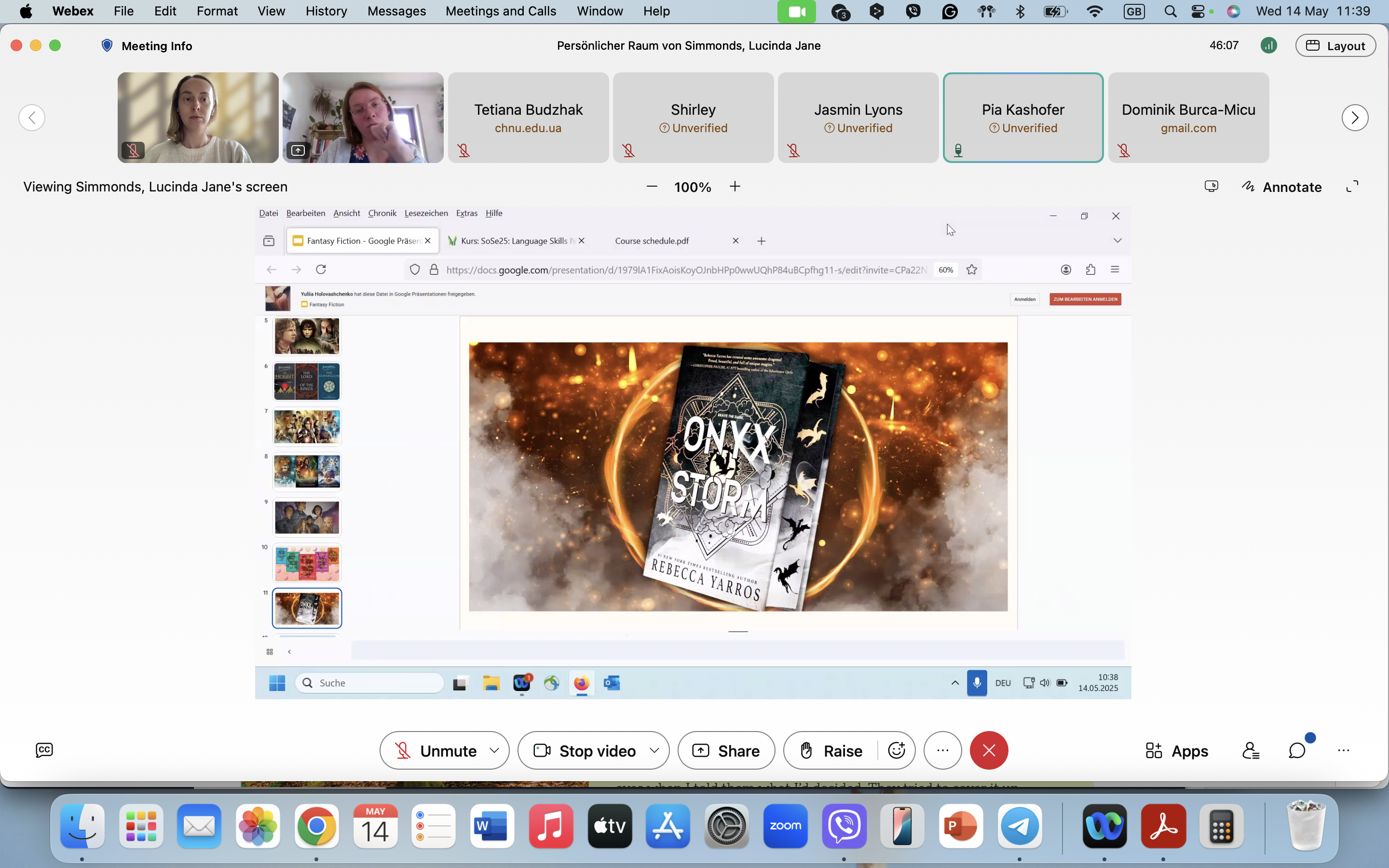
Task: Toggle Raise hand
Action: (x=831, y=750)
